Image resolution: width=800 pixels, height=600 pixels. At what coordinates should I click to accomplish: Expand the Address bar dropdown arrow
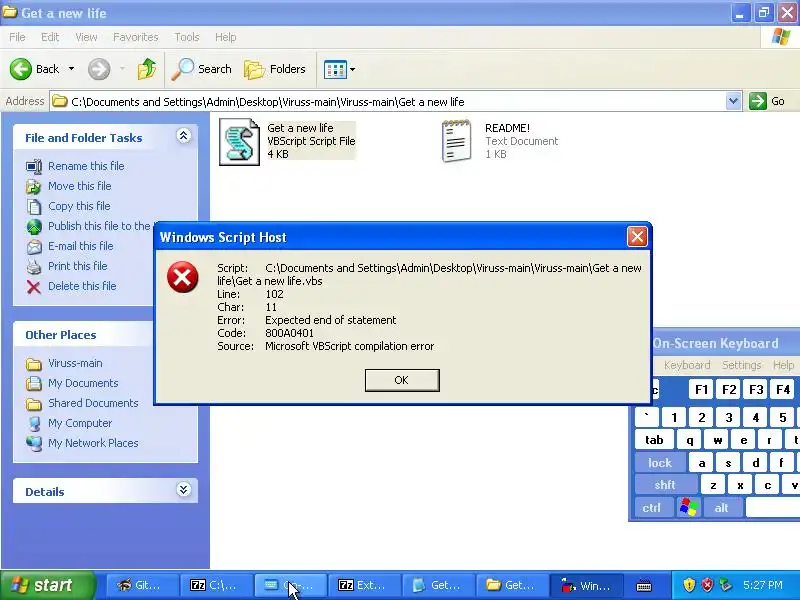pyautogui.click(x=733, y=101)
